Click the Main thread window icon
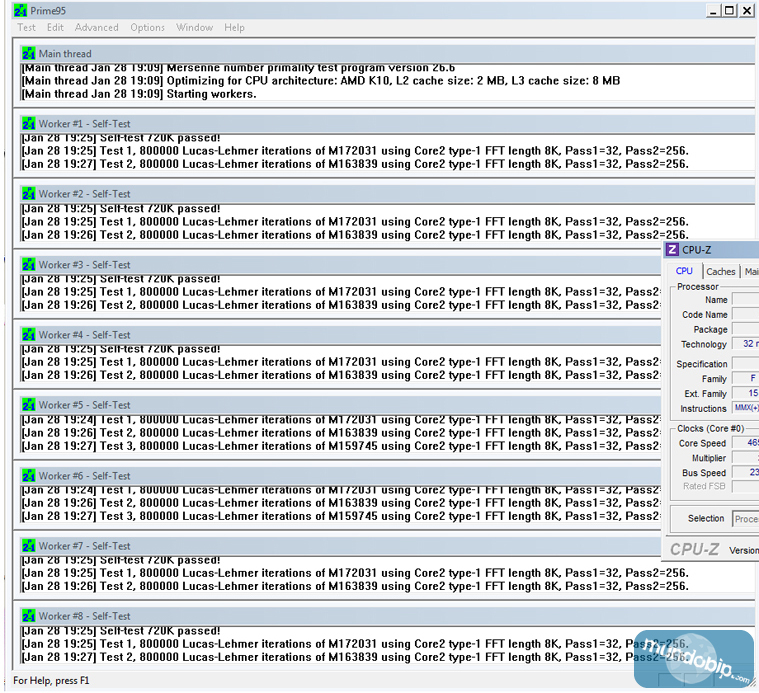This screenshot has width=759, height=693. [29, 53]
